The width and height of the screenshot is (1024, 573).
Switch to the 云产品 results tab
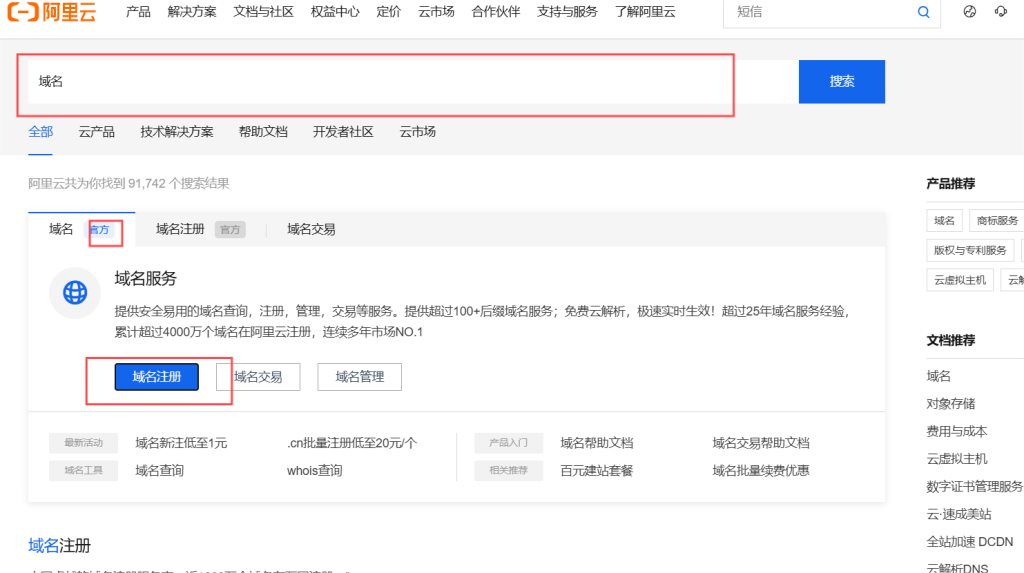(x=96, y=132)
